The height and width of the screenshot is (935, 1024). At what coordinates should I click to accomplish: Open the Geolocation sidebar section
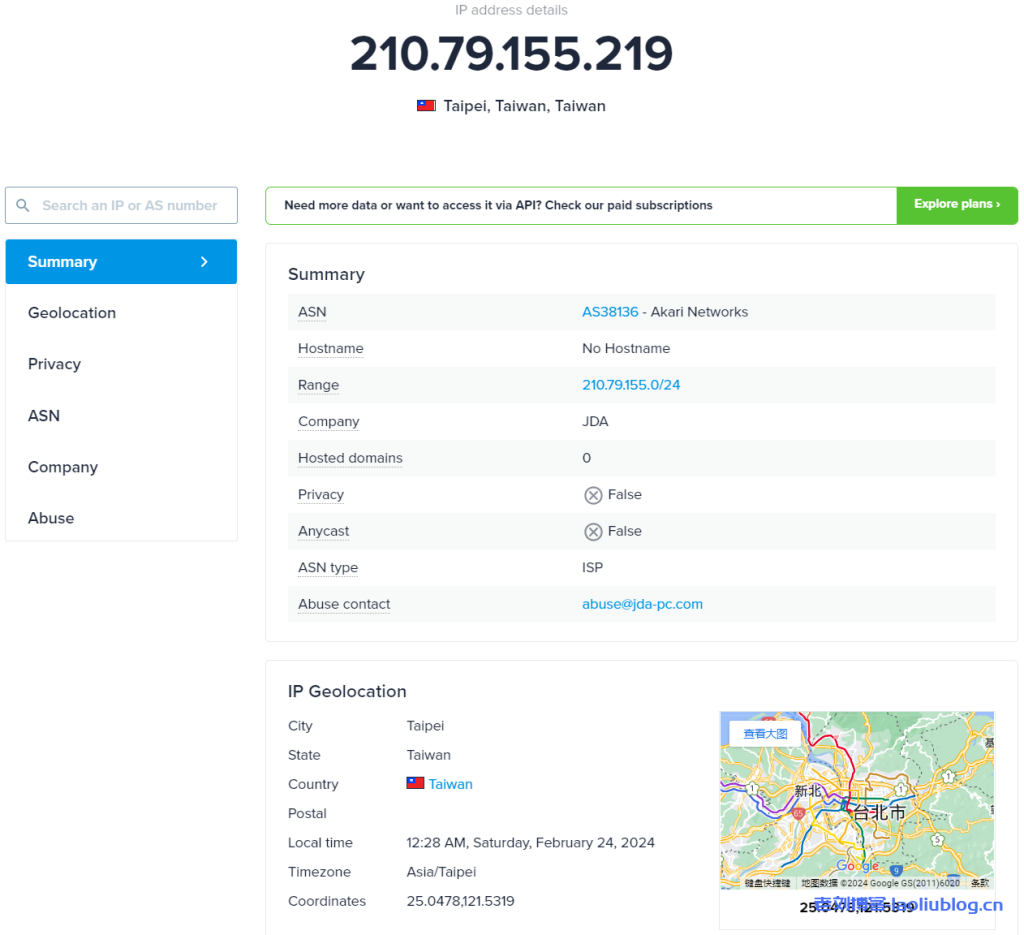(72, 313)
